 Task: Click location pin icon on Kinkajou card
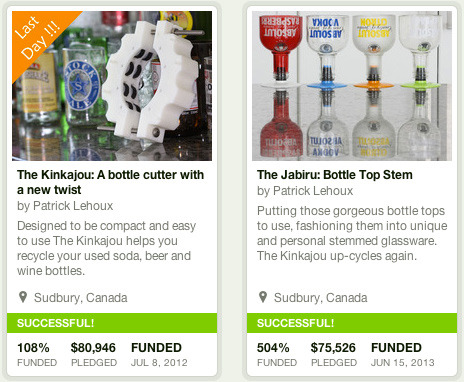pos(23,297)
